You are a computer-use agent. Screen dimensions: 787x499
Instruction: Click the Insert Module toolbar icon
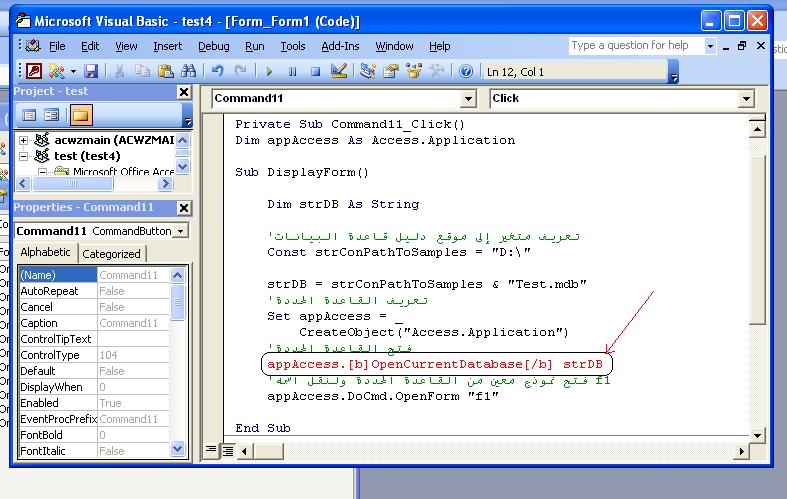[x=56, y=71]
